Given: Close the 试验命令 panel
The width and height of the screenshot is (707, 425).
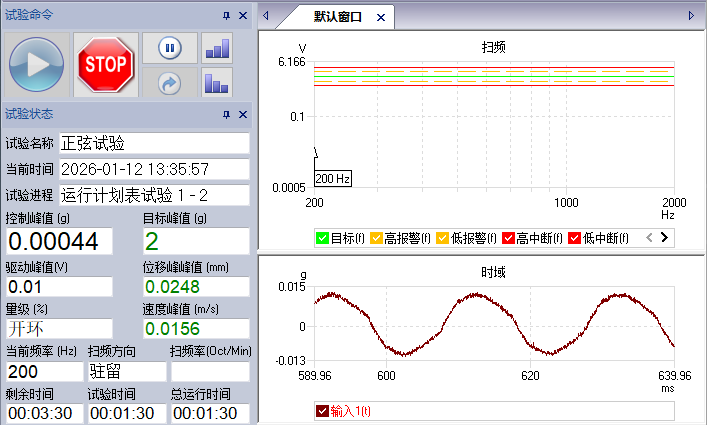Looking at the screenshot, I should tap(244, 15).
